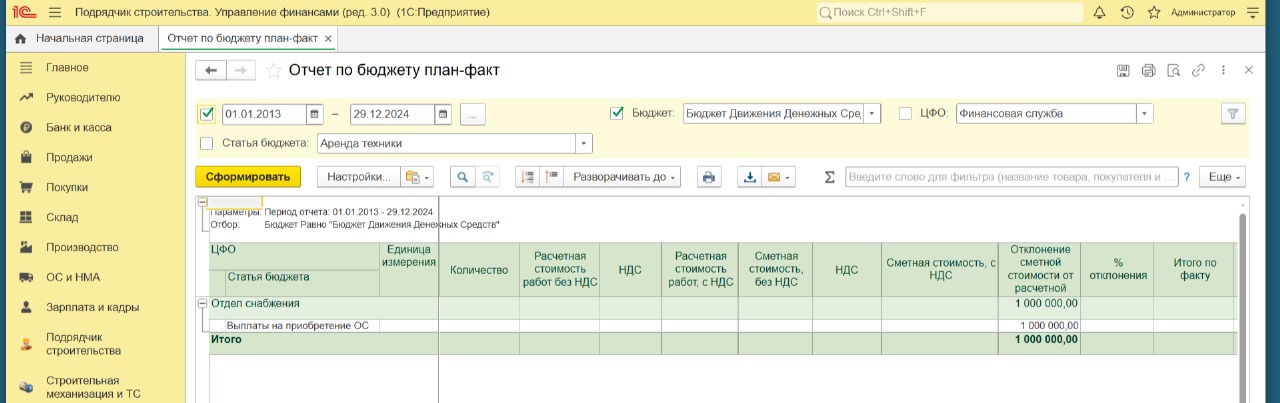Check the Статья бюджета checkbox
The image size is (1280, 403).
click(207, 143)
